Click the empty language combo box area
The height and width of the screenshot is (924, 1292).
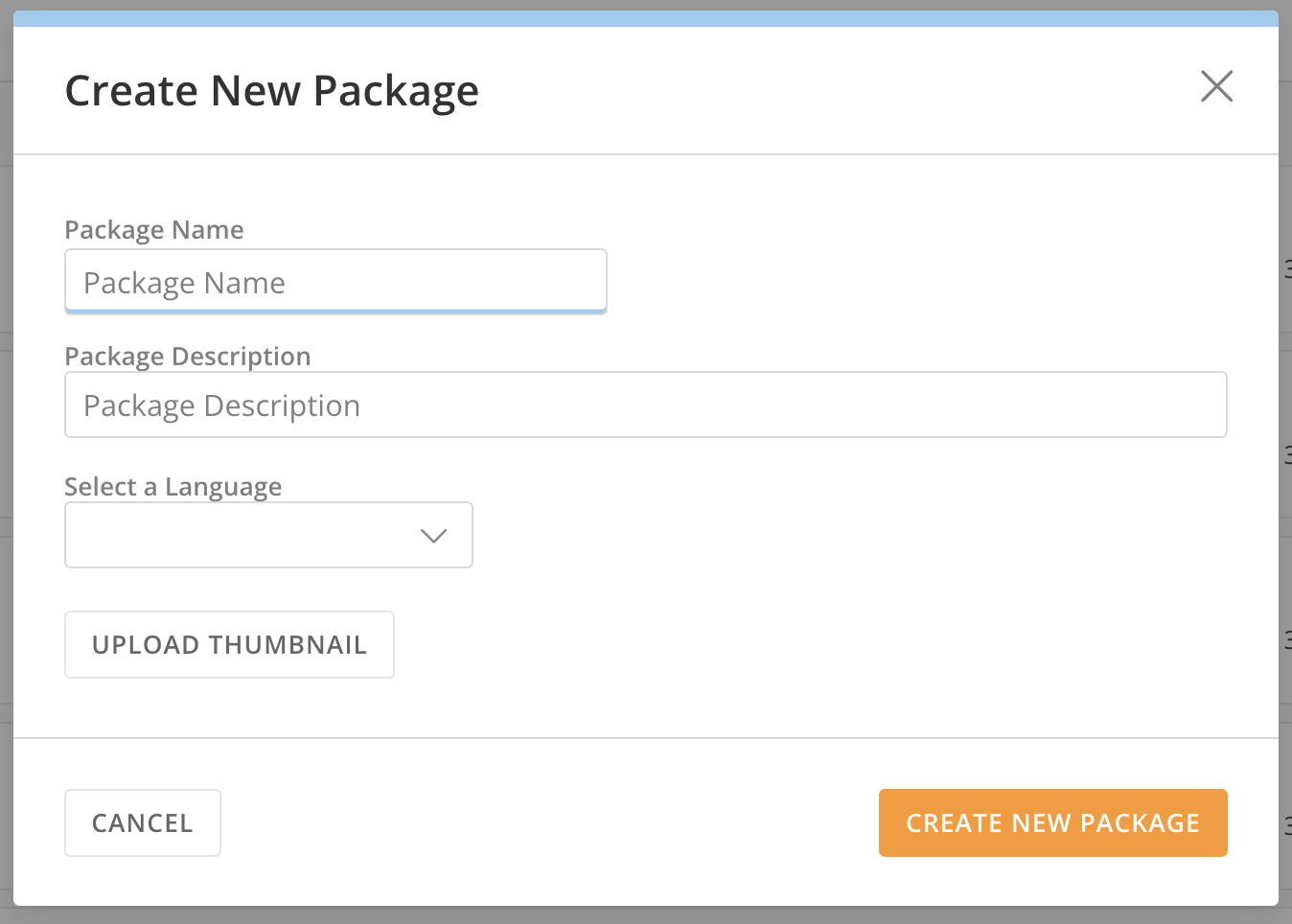pos(230,535)
